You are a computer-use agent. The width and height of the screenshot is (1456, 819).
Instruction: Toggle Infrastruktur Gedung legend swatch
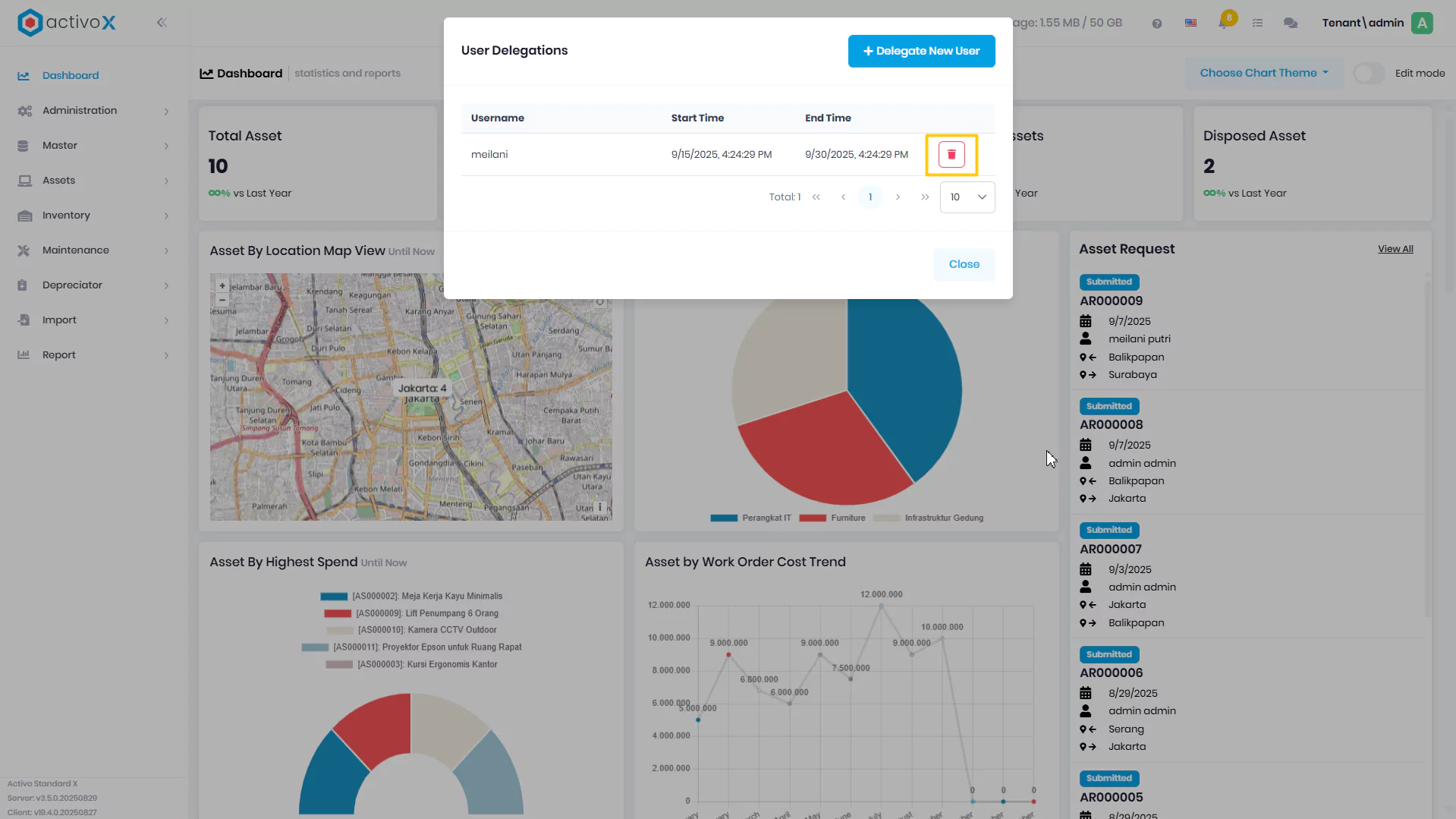pyautogui.click(x=887, y=518)
